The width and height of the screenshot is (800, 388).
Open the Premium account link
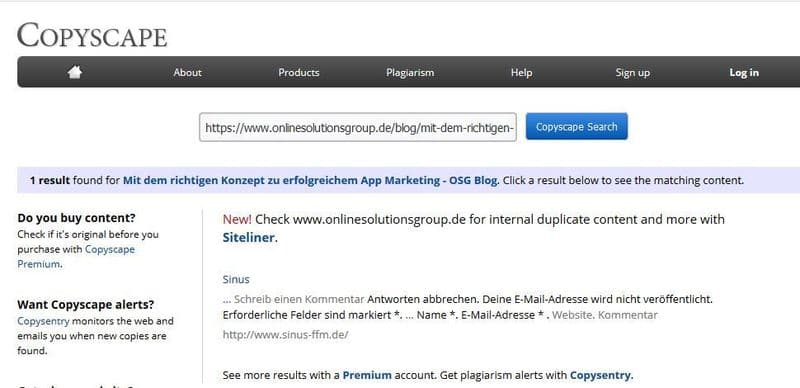click(x=367, y=375)
